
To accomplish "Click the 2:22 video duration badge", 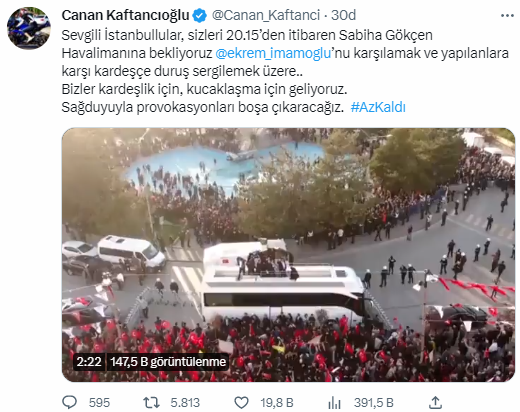I will (x=89, y=362).
